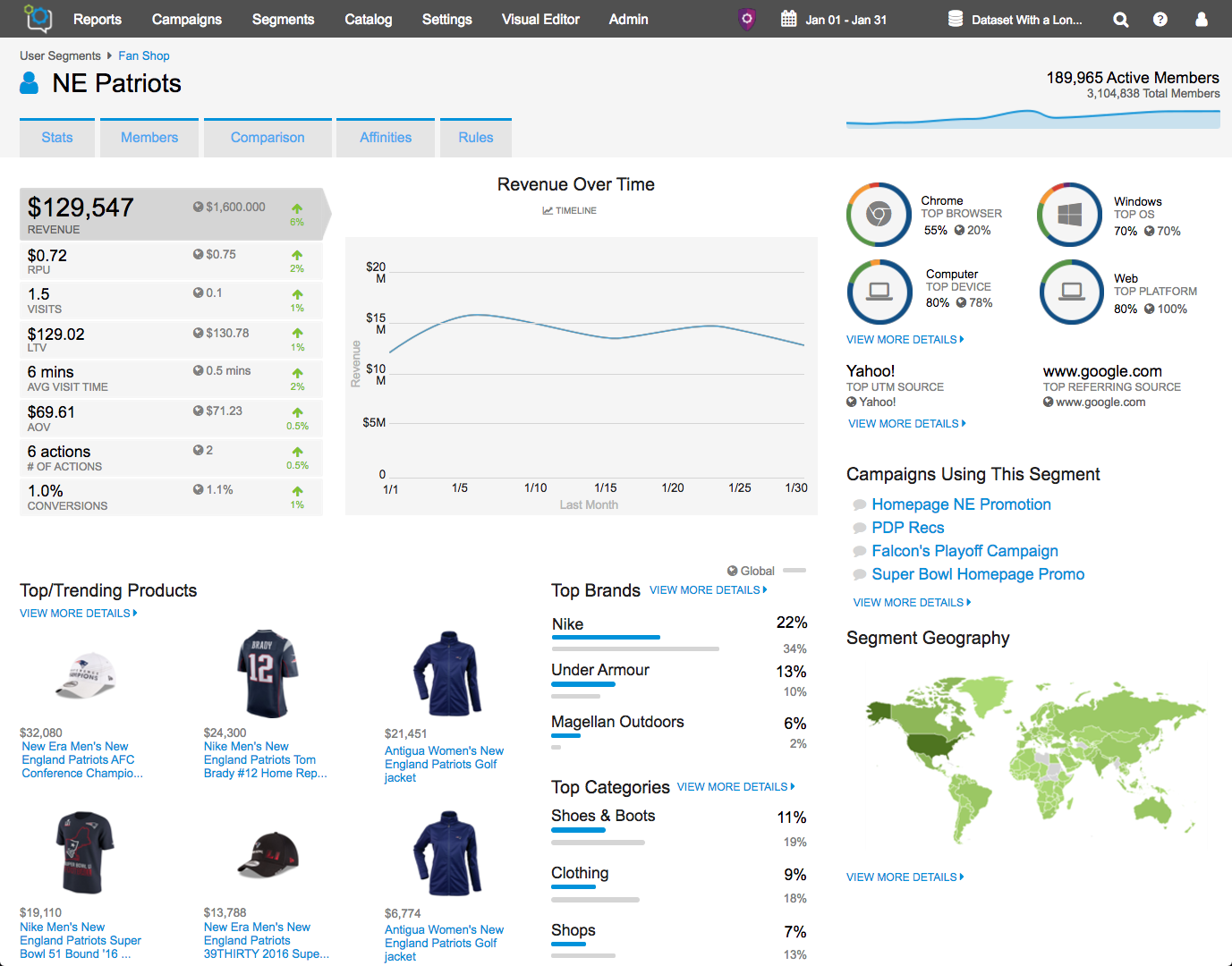Viewport: 1232px width, 966px height.
Task: Click the active members sparkline chart
Action: [1033, 119]
